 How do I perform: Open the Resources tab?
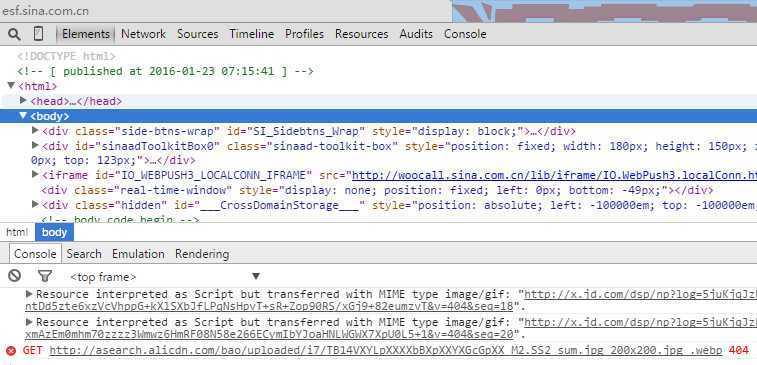362,34
